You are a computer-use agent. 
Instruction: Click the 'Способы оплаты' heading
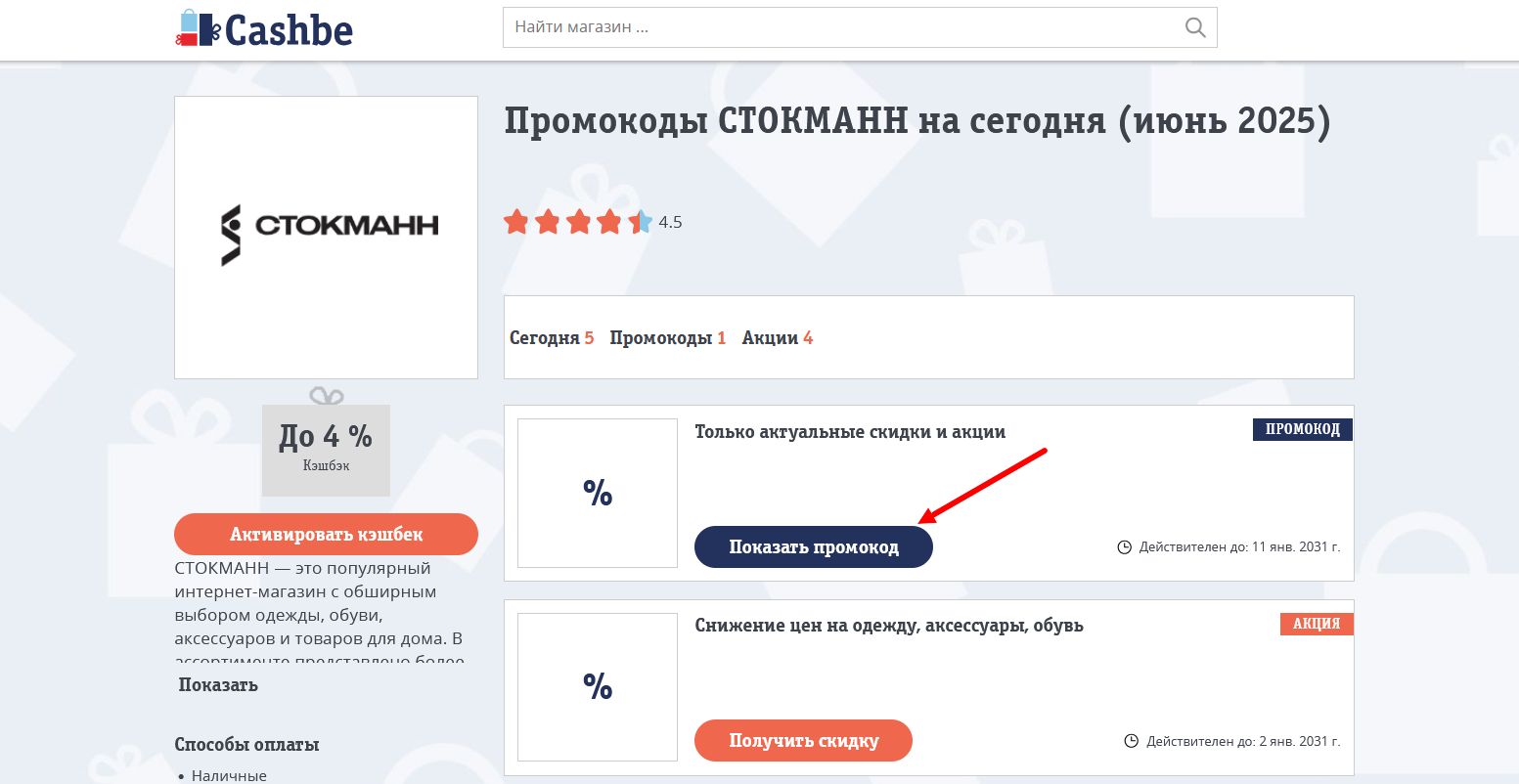tap(247, 744)
